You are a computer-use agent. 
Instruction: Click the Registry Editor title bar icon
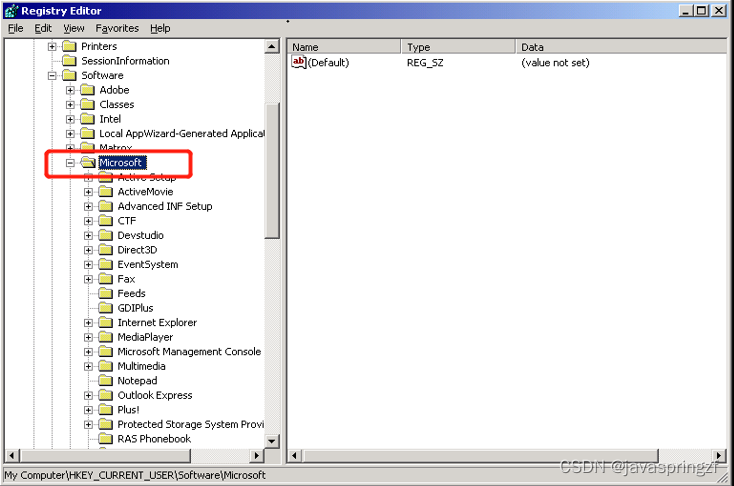[12, 11]
